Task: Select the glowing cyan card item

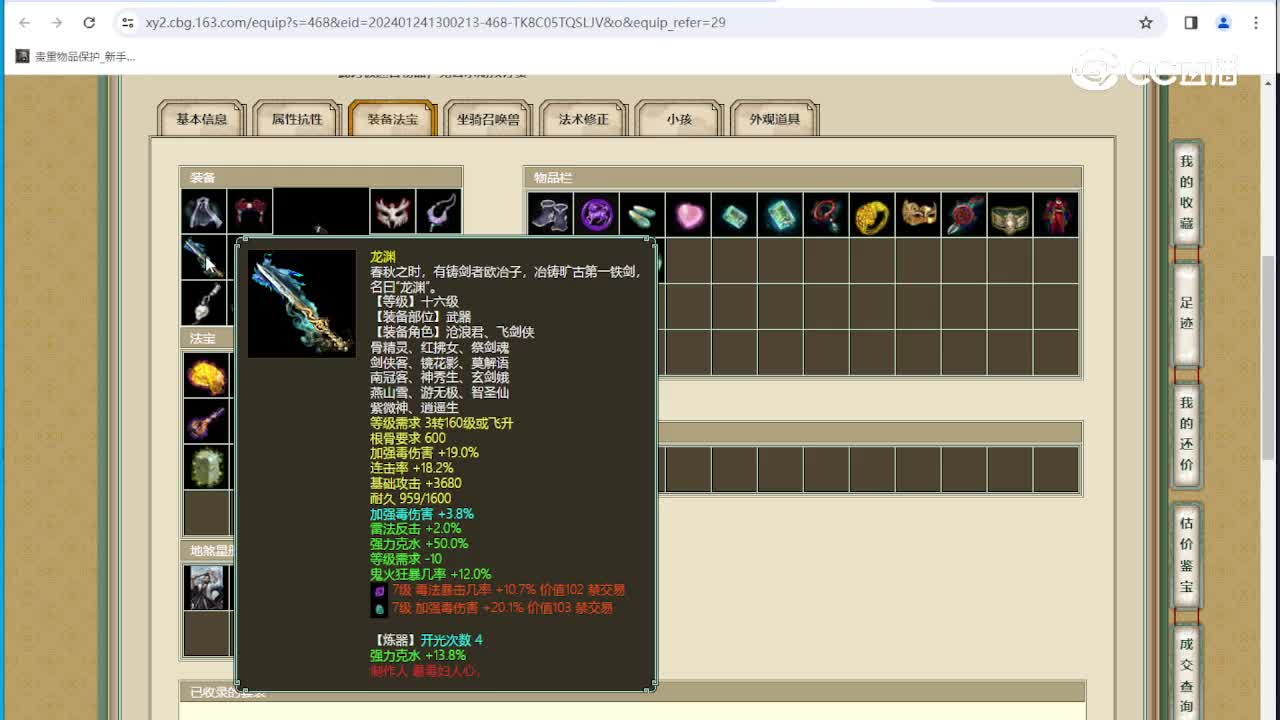Action: tap(780, 214)
